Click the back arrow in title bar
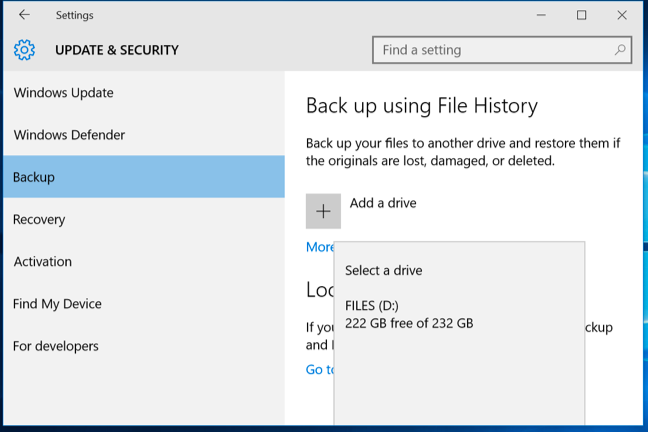This screenshot has height=432, width=648. click(24, 15)
